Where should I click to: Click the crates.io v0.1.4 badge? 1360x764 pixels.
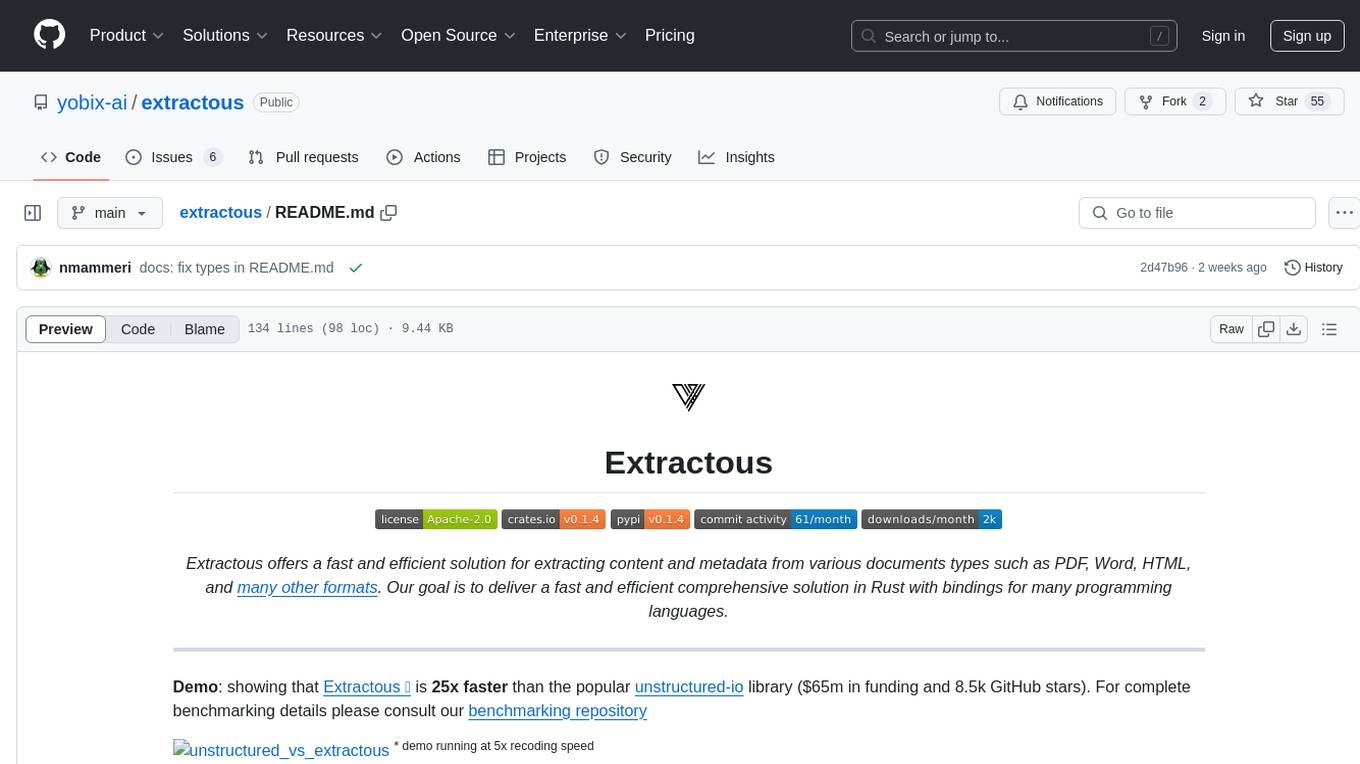[x=553, y=519]
